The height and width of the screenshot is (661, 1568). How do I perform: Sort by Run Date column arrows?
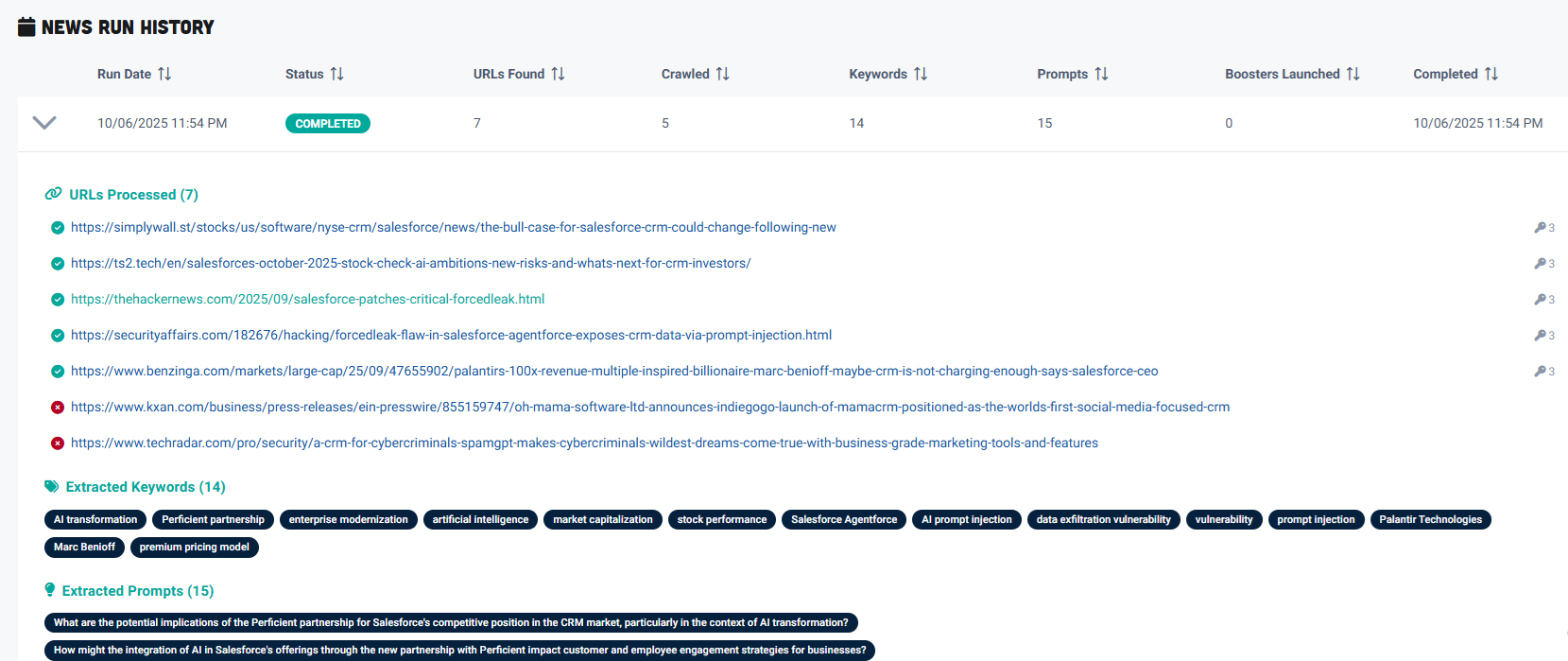pyautogui.click(x=164, y=74)
